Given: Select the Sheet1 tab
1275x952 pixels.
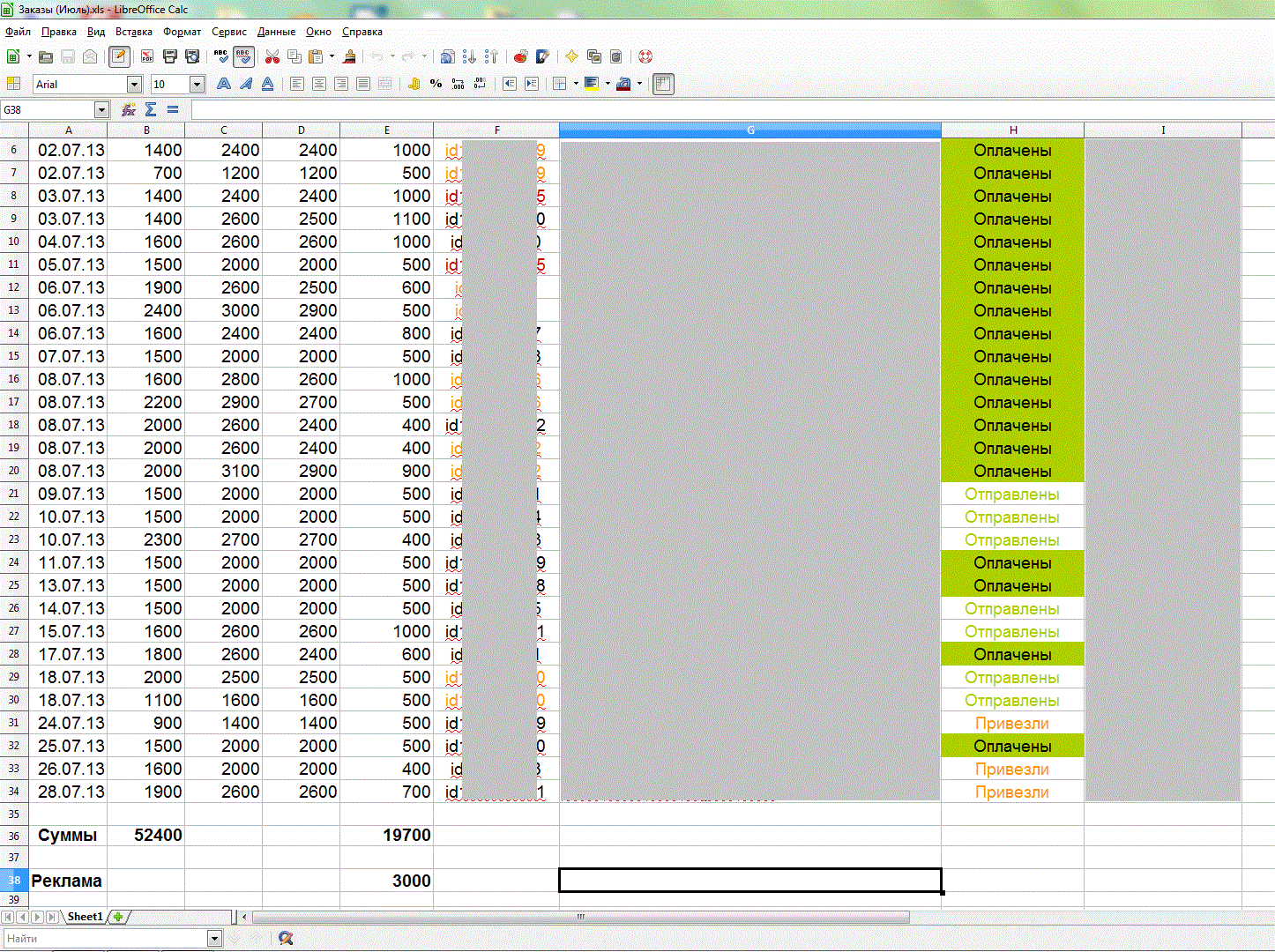Looking at the screenshot, I should [x=85, y=917].
